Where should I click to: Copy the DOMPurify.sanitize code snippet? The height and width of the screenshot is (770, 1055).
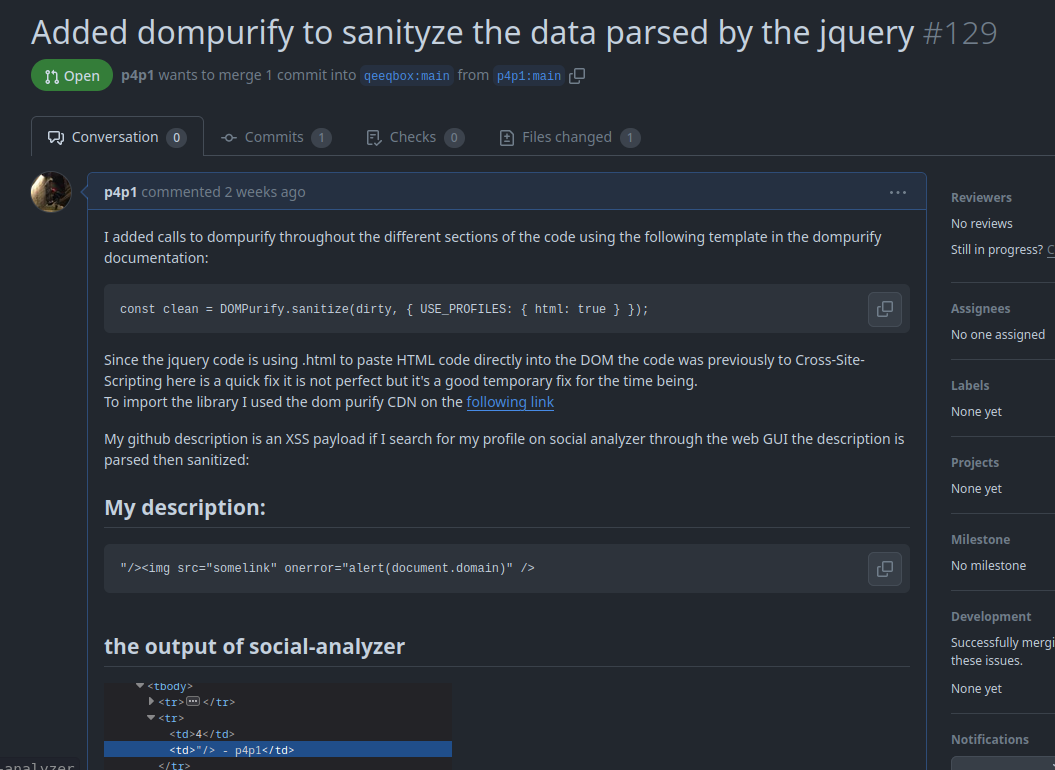coord(884,309)
